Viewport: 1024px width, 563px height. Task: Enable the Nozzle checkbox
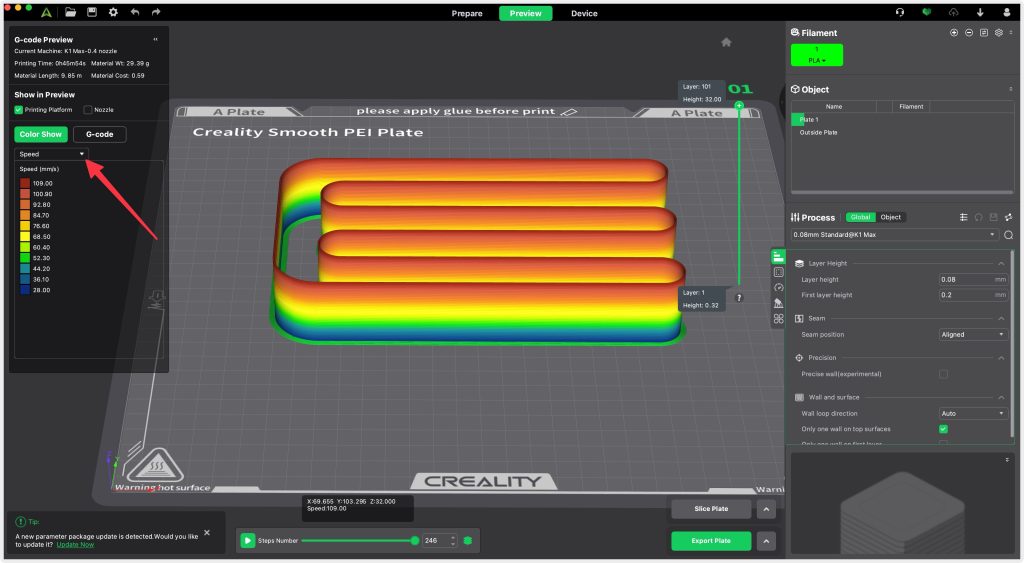88,109
